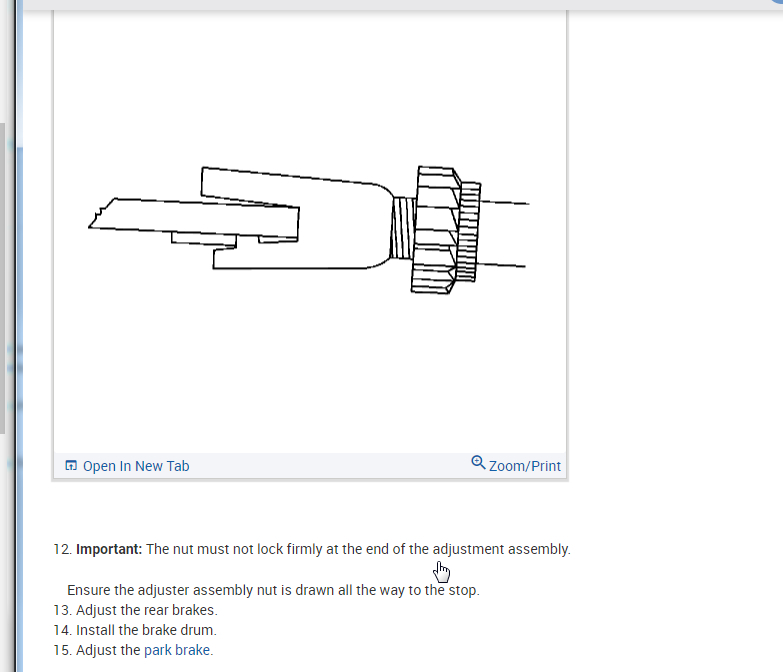
Task: Click the brake adjuster assembly diagram
Action: 309,230
